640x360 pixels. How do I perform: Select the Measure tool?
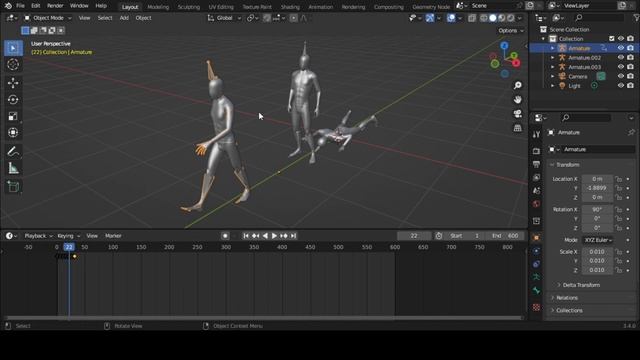point(13,168)
